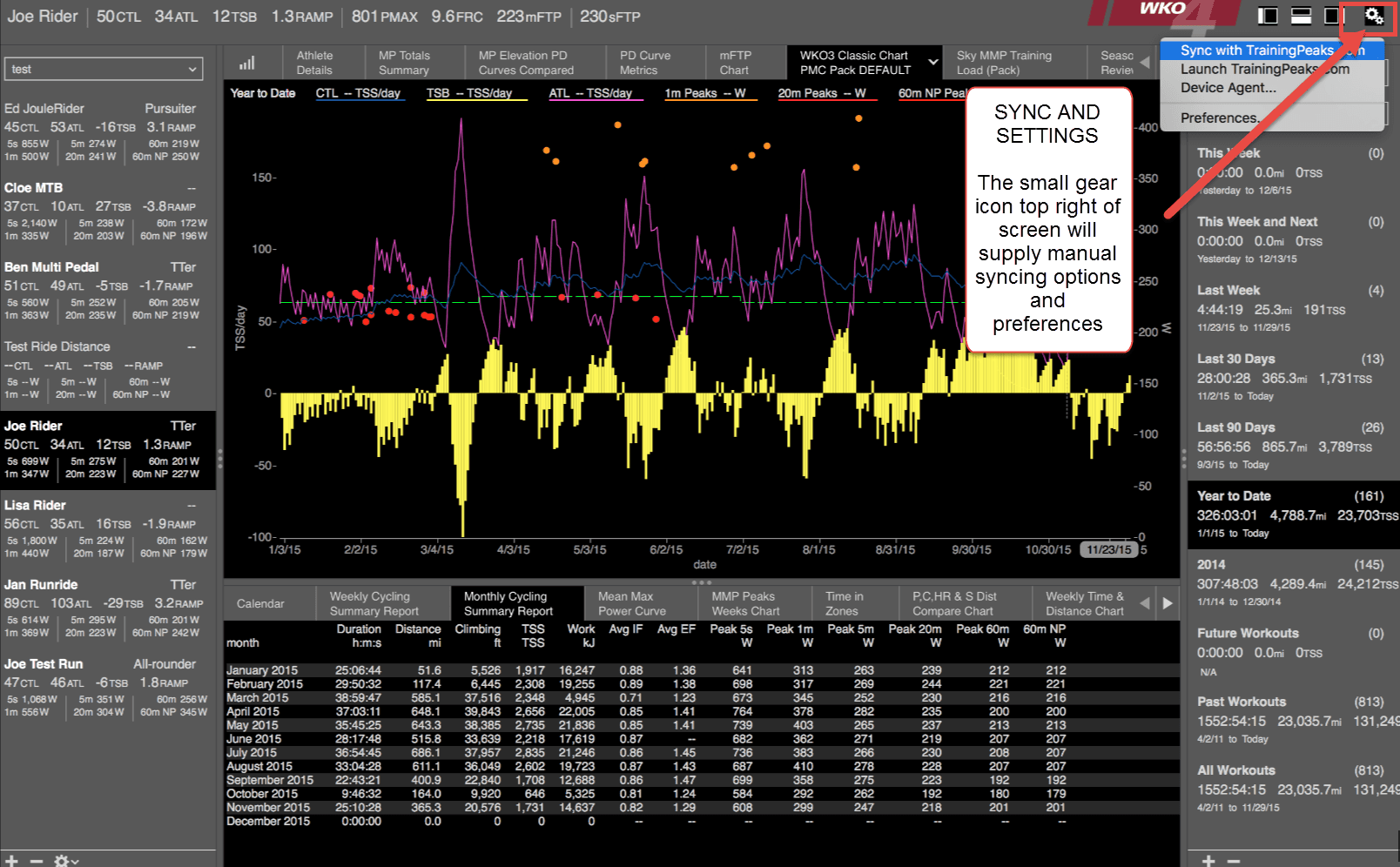Select the Last 90 Days date range

point(1292,446)
